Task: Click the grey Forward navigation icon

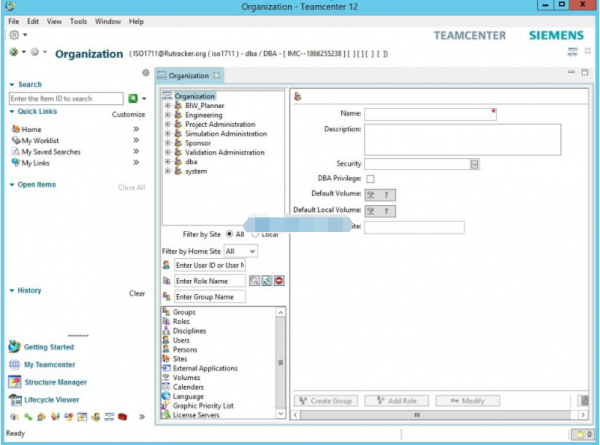Action: pyautogui.click(x=34, y=52)
